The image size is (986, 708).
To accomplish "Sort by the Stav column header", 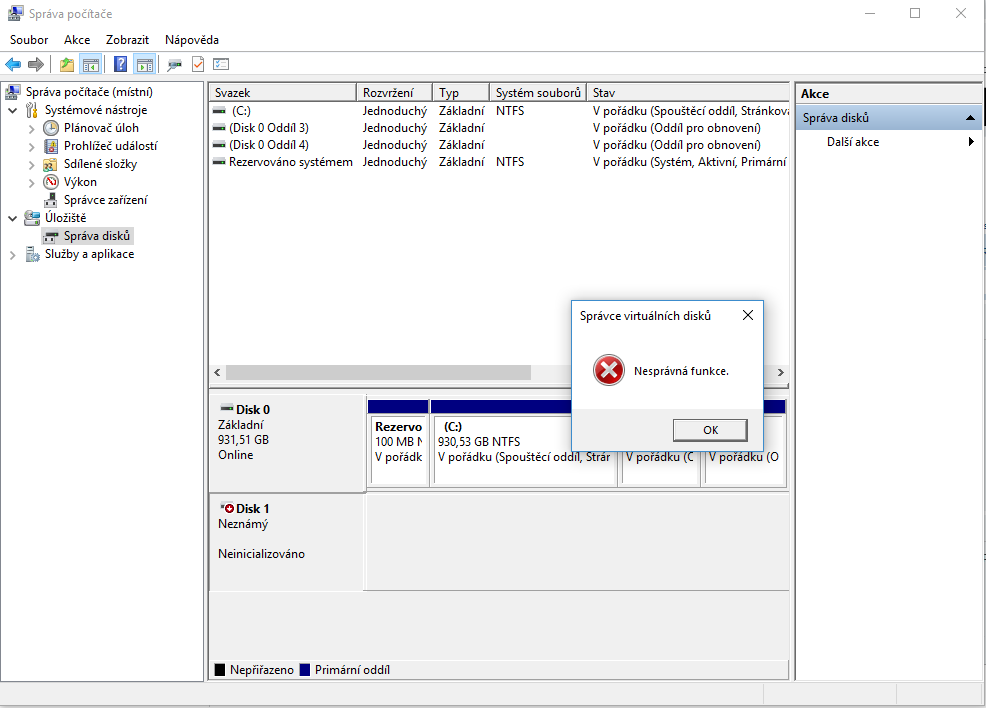I will point(688,92).
